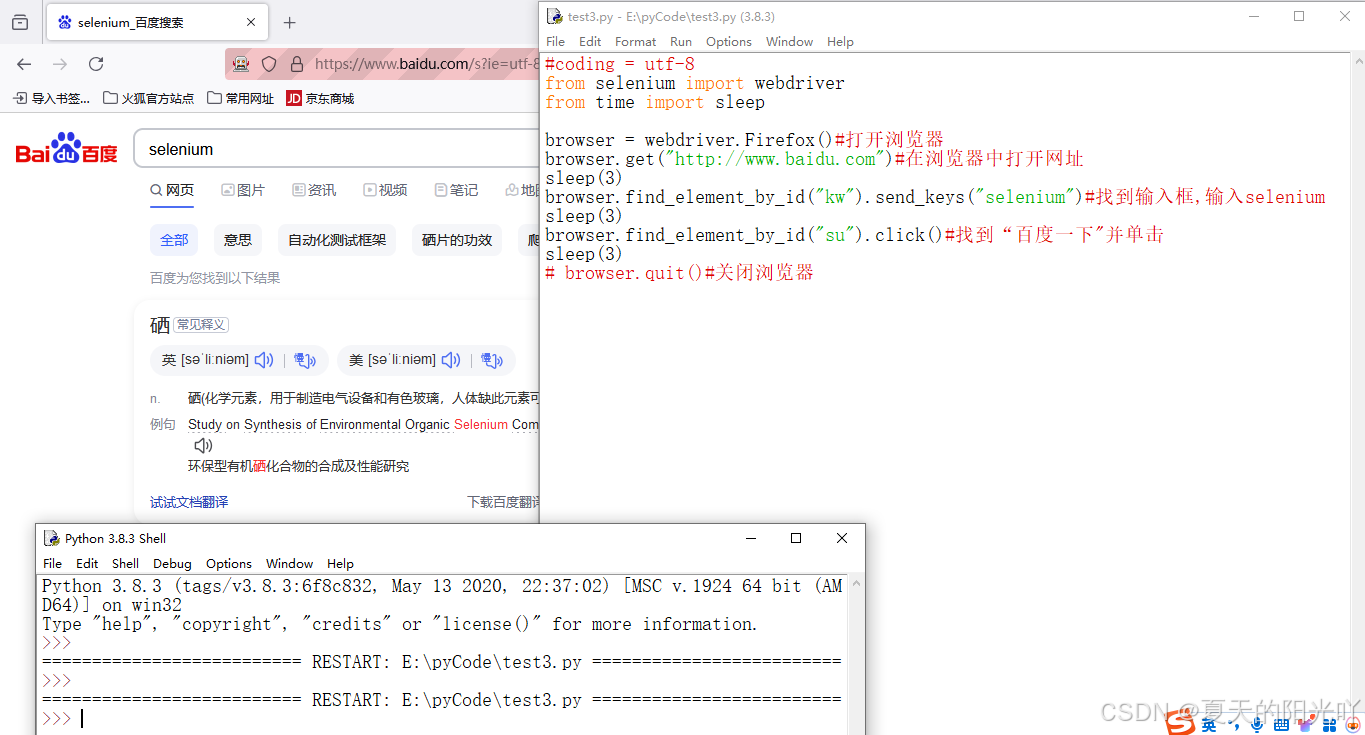Click the last >>> prompt in Shell

click(56, 719)
